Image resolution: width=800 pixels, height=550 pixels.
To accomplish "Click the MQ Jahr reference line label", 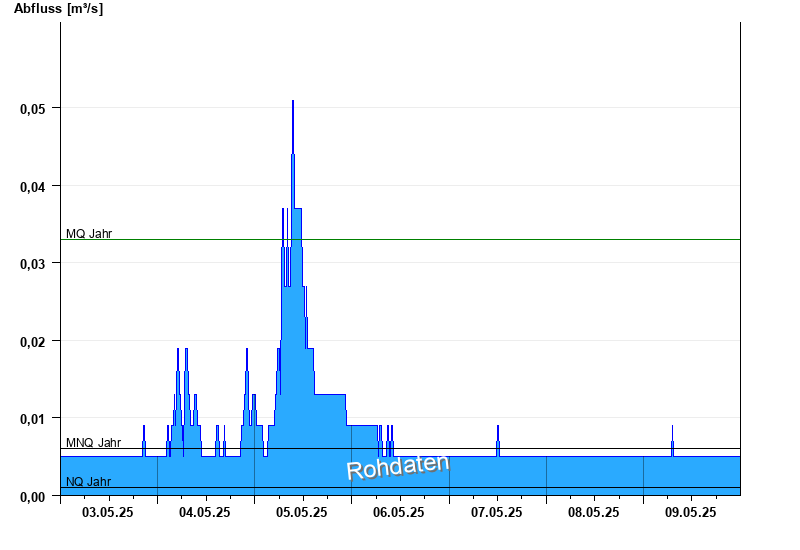I will pyautogui.click(x=89, y=234).
